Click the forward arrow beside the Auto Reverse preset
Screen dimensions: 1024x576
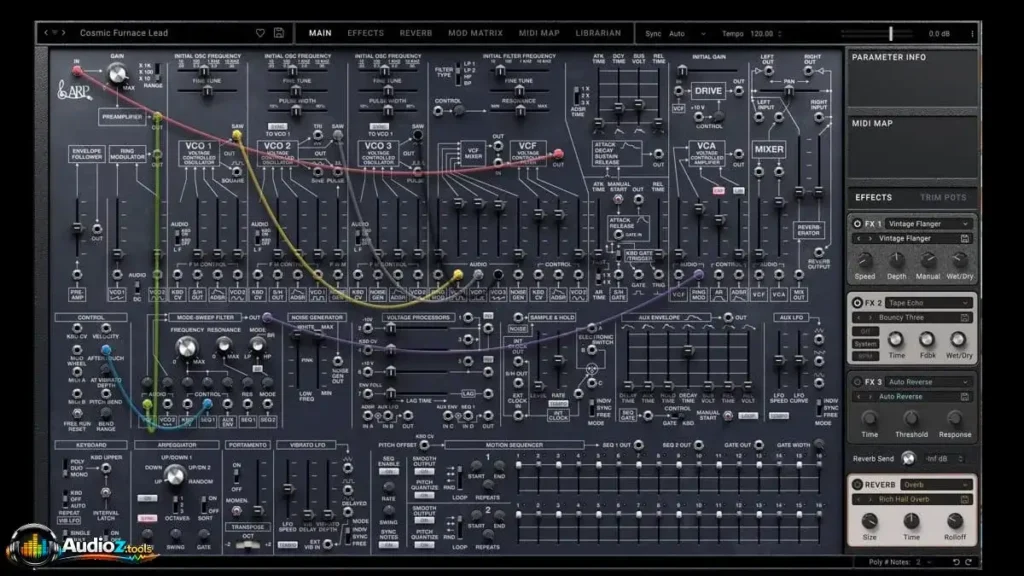click(x=870, y=396)
